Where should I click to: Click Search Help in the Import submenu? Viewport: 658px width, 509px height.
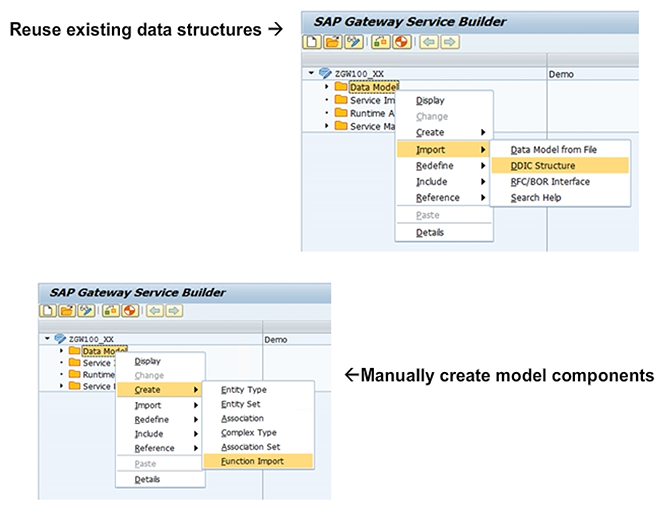(535, 197)
